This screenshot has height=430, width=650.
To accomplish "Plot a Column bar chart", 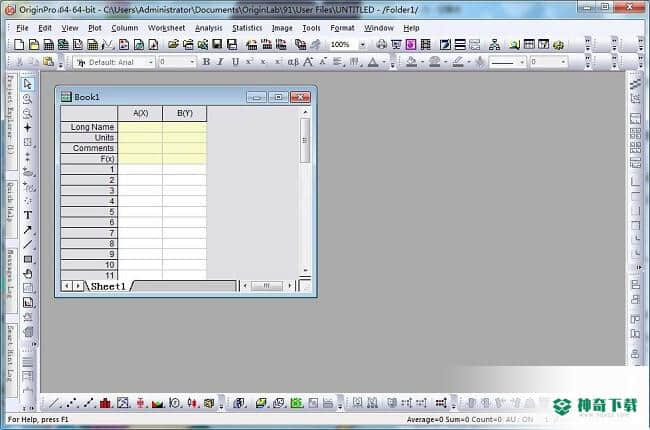I will pos(105,403).
